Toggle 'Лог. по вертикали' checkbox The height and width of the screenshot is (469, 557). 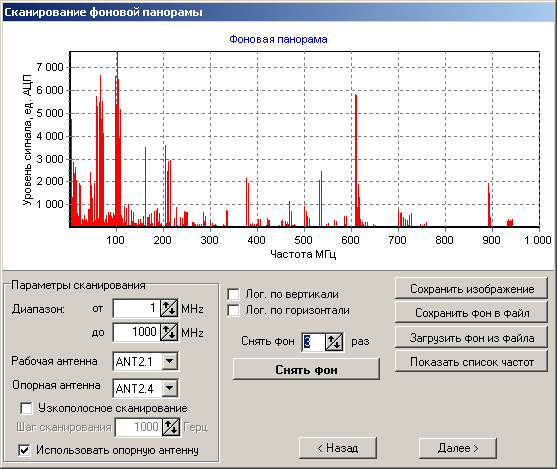233,294
